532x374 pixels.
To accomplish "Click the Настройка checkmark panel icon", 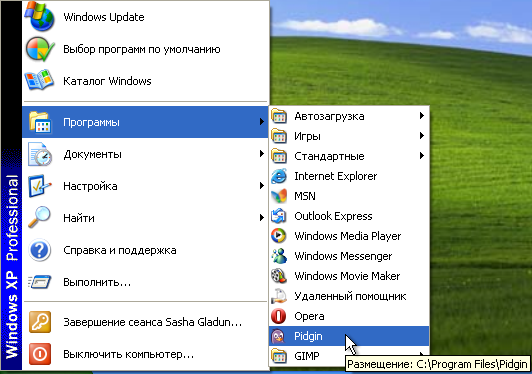I will pyautogui.click(x=40, y=186).
